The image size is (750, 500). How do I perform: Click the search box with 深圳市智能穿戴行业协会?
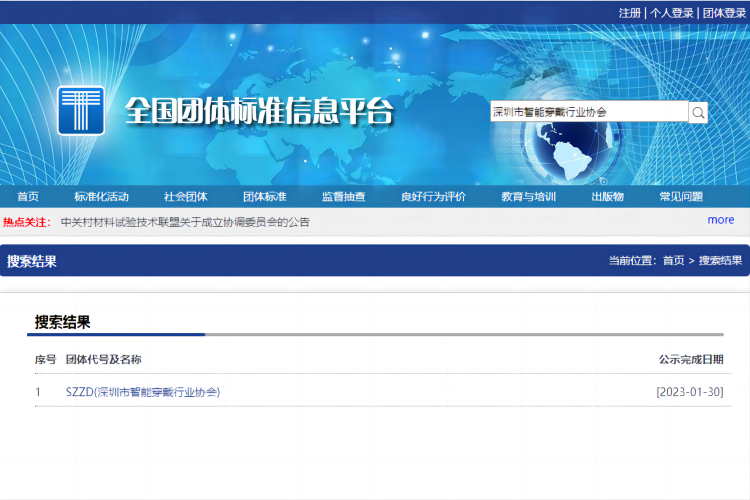[588, 113]
